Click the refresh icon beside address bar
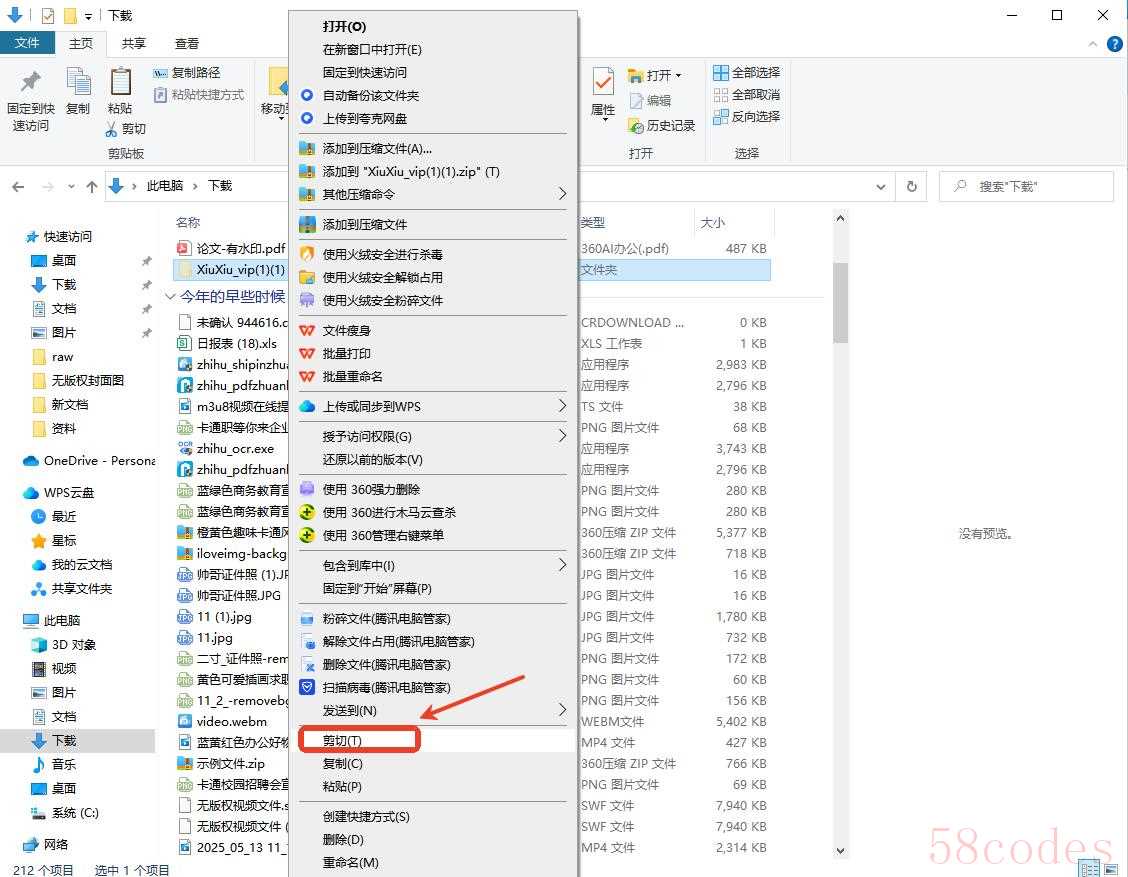 [911, 186]
